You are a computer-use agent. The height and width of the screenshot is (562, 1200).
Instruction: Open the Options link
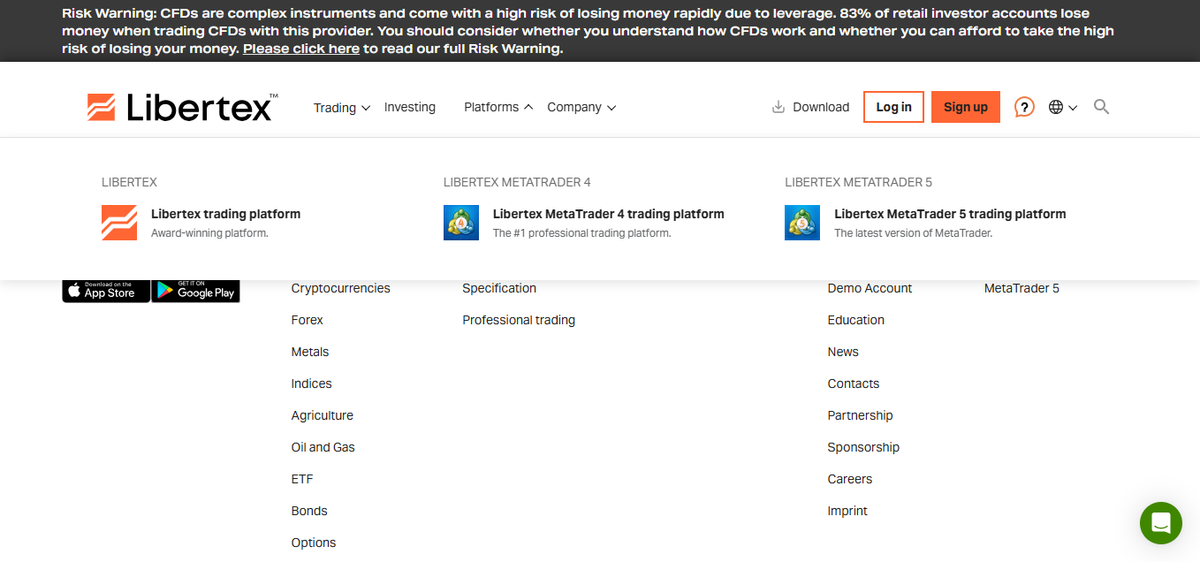pos(313,543)
